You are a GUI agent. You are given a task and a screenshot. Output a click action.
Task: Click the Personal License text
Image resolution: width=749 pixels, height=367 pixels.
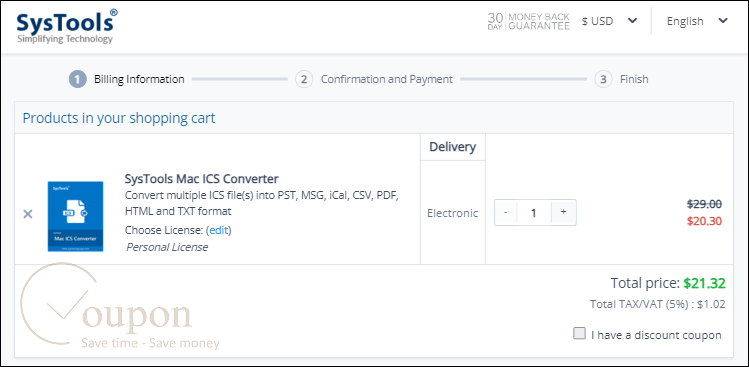point(167,247)
